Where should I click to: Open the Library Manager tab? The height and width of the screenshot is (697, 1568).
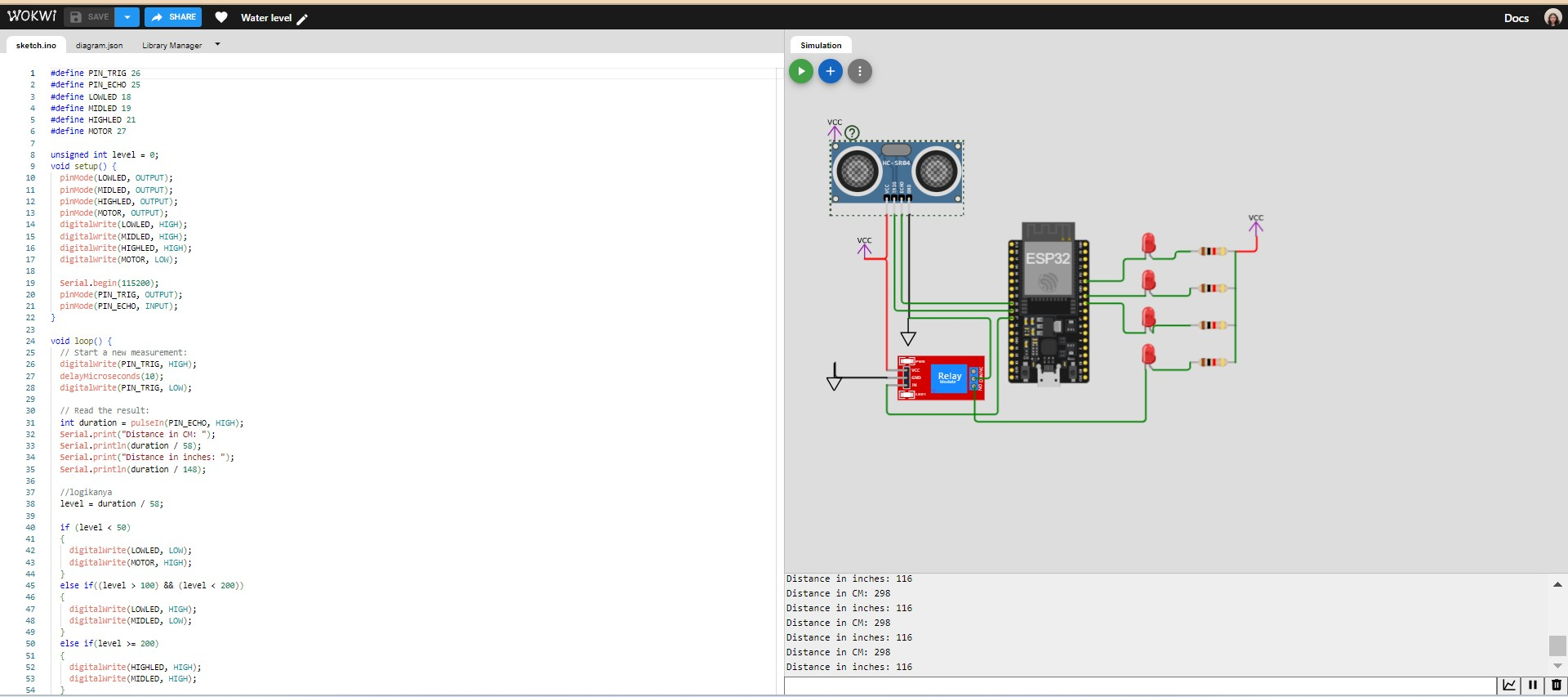tap(171, 45)
